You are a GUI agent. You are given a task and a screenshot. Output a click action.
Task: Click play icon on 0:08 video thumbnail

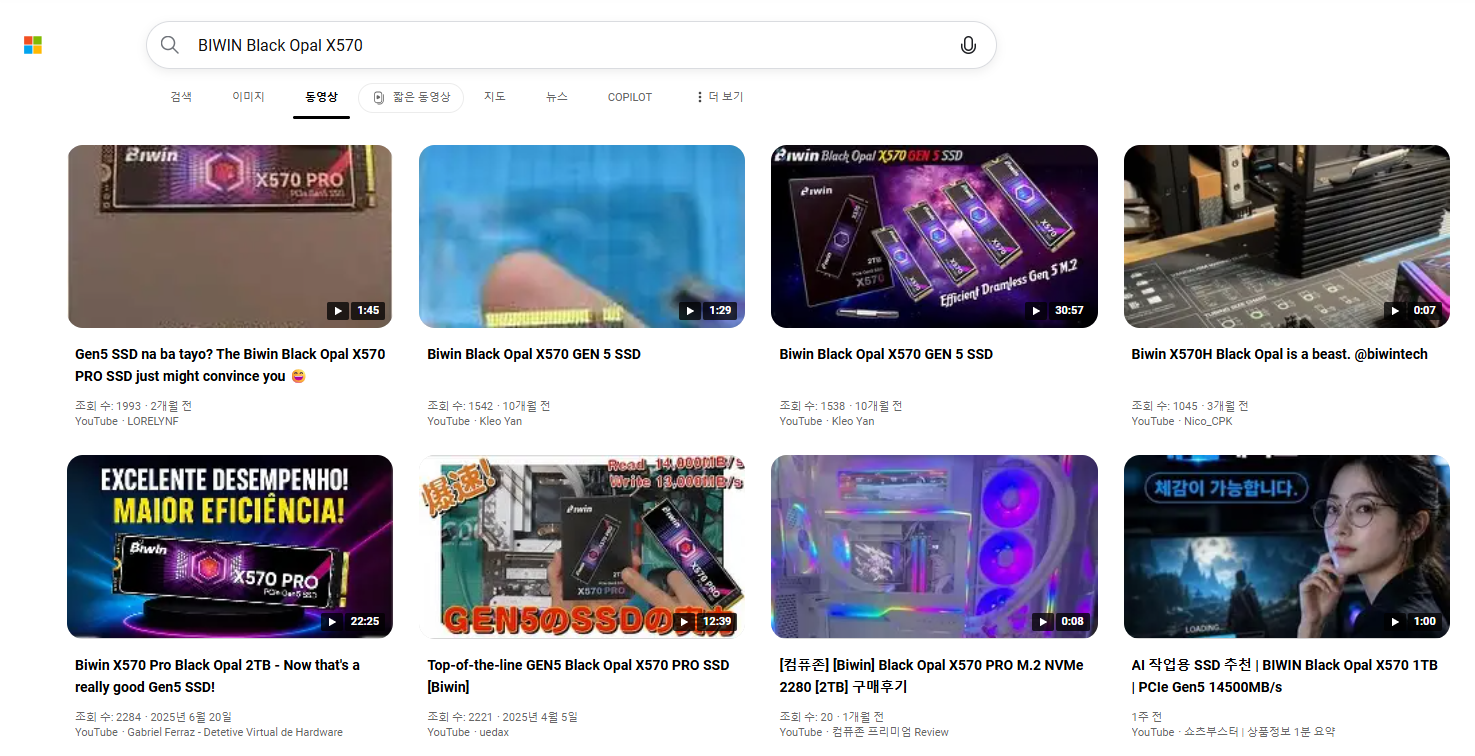click(x=1043, y=622)
